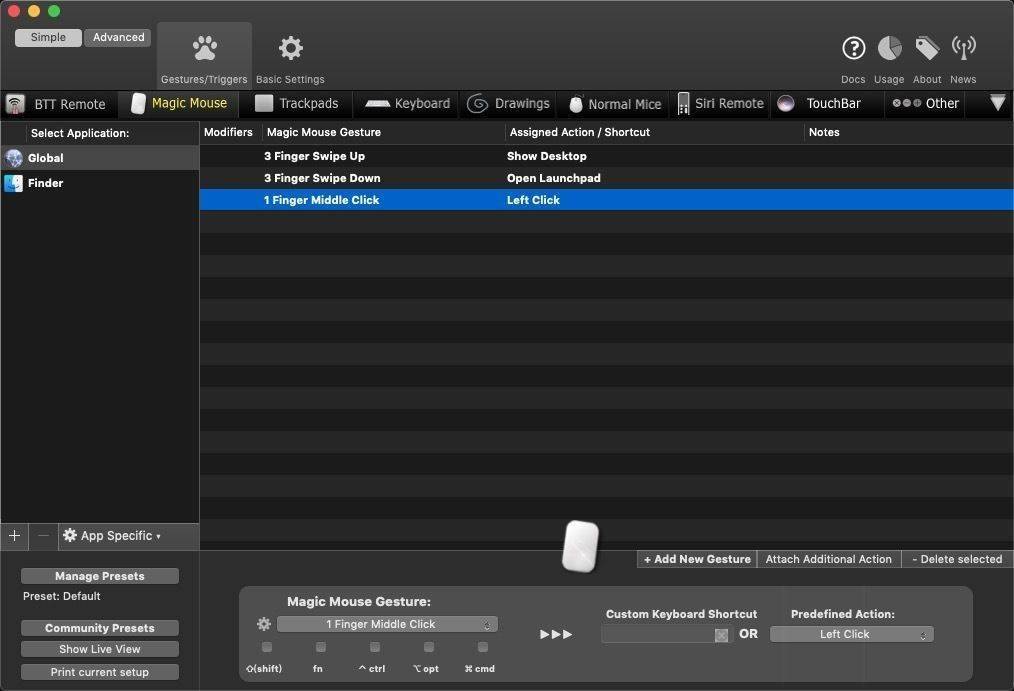The width and height of the screenshot is (1014, 691).
Task: Open the Predefined Action Left Click dropdown
Action: 851,634
